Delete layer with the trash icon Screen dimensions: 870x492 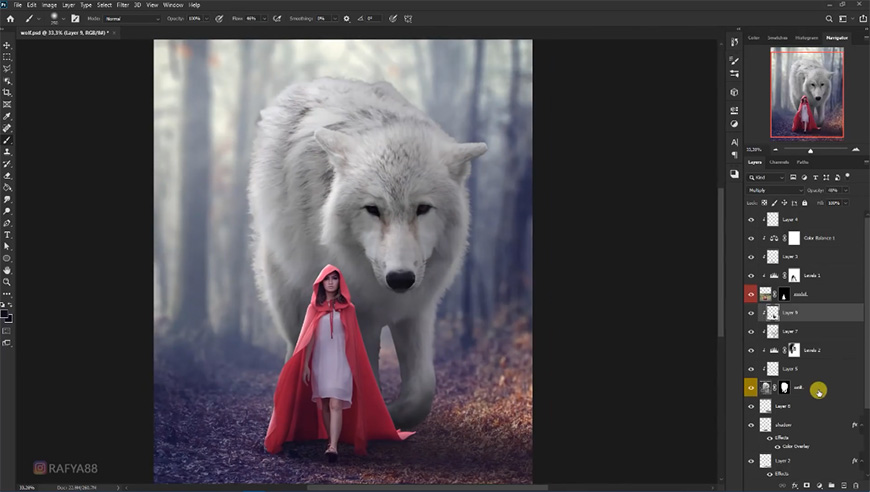click(856, 485)
